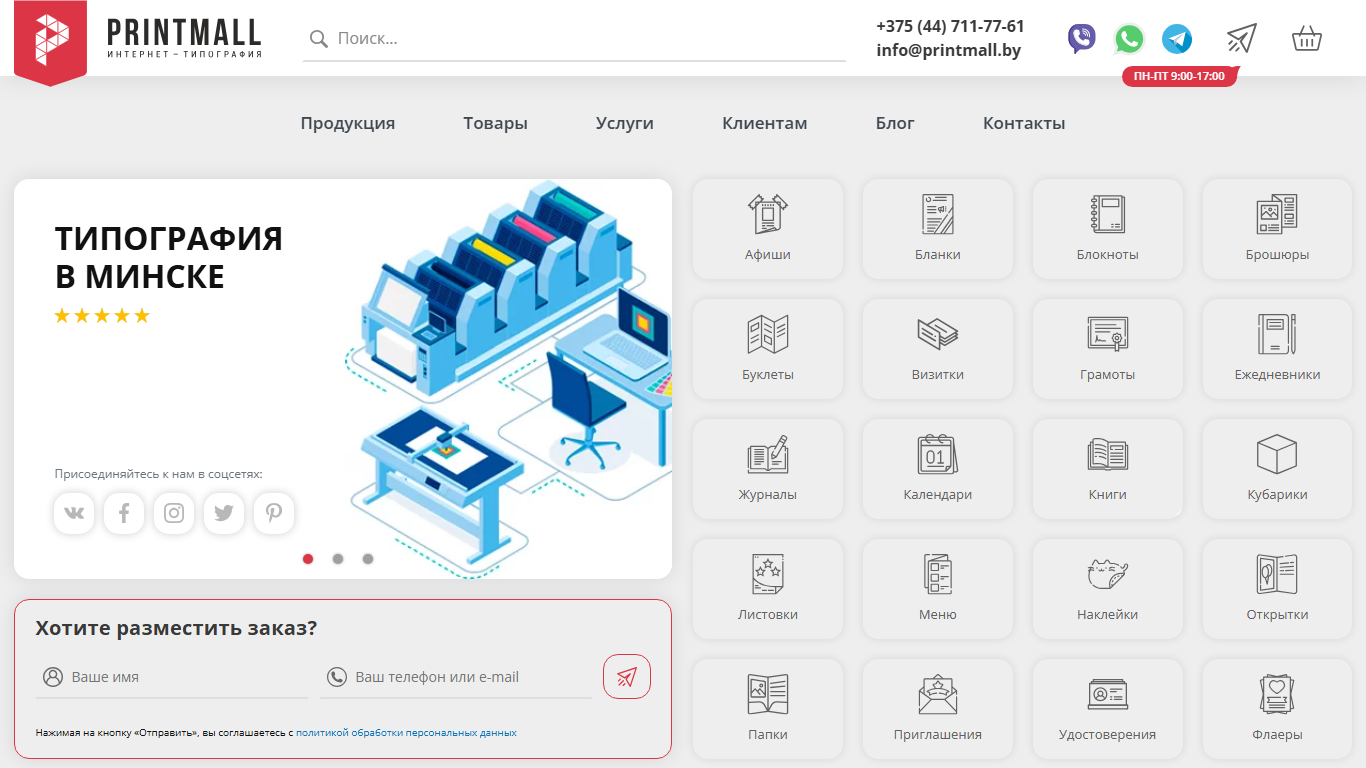Open the политикой обработки link
This screenshot has height=768, width=1366.
[x=349, y=733]
